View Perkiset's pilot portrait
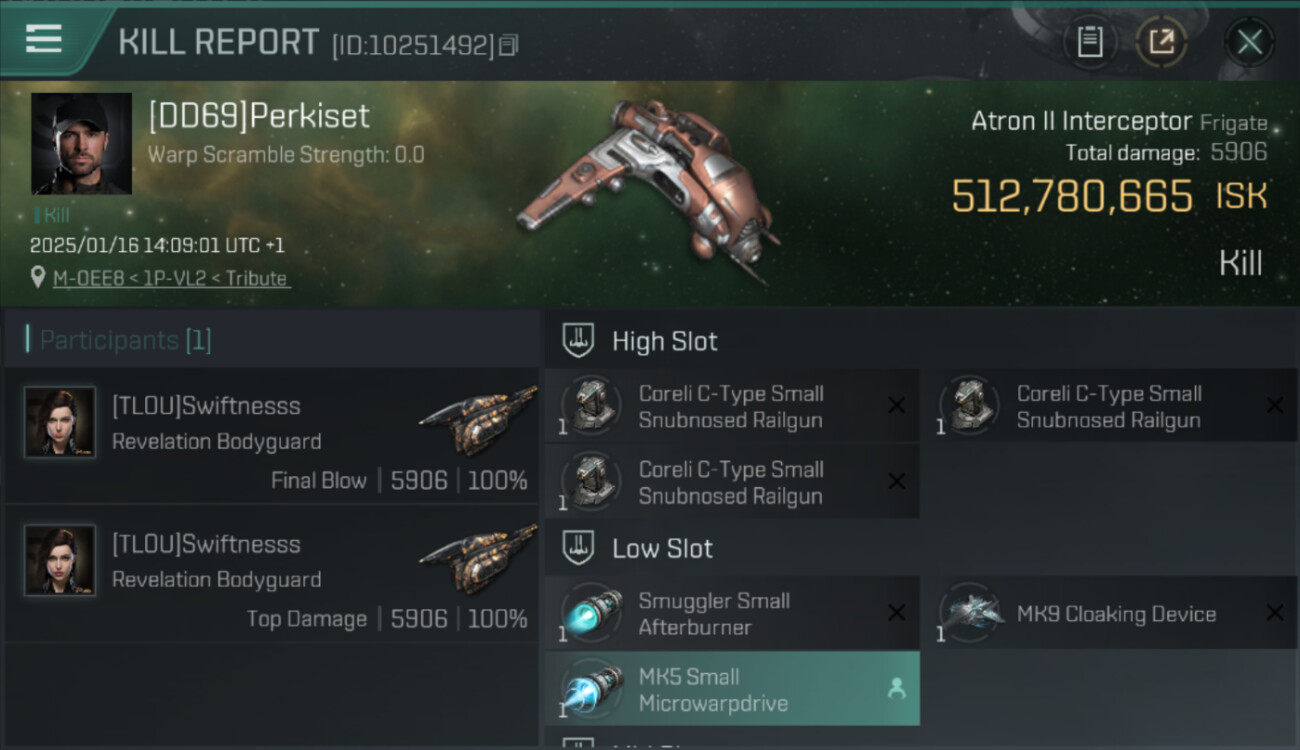 pos(82,143)
